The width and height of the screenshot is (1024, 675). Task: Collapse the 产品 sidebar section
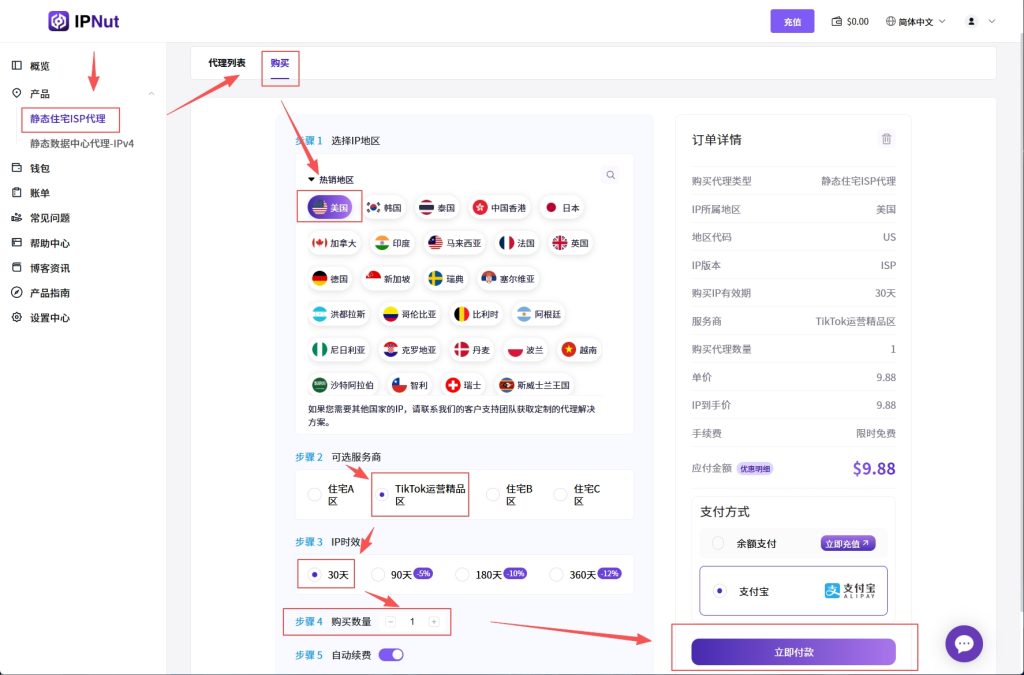pos(151,94)
